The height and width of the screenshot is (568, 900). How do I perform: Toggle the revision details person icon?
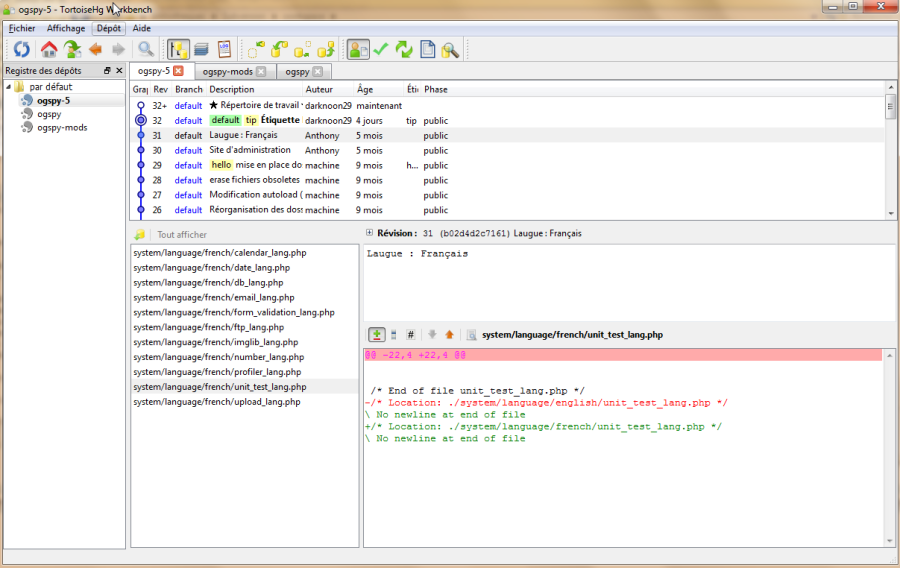point(358,50)
